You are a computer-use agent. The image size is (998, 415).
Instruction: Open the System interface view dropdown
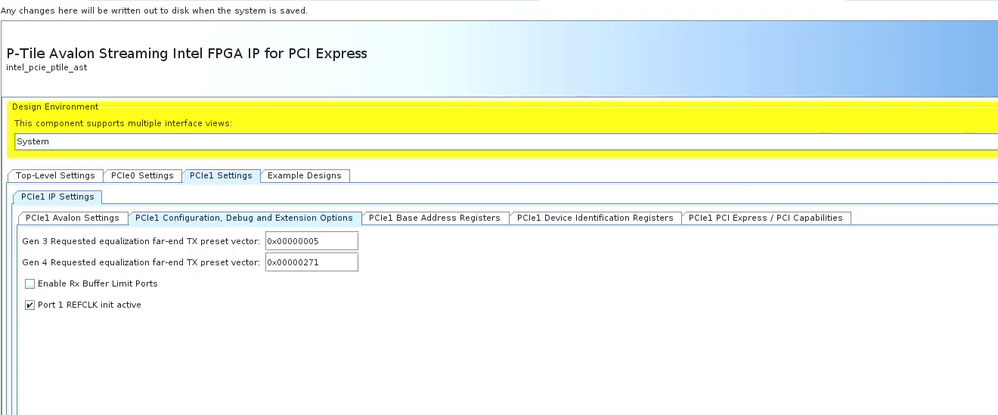tap(506, 142)
